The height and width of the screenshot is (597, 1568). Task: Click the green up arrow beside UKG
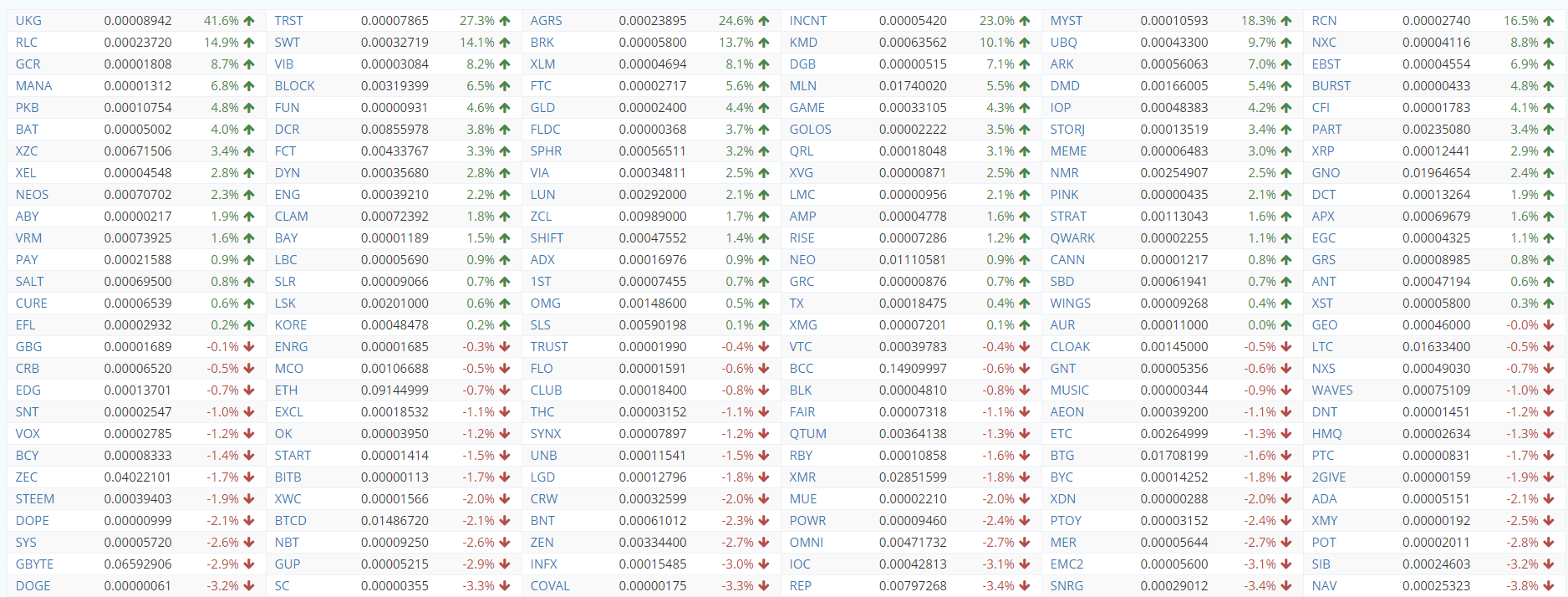click(x=248, y=21)
